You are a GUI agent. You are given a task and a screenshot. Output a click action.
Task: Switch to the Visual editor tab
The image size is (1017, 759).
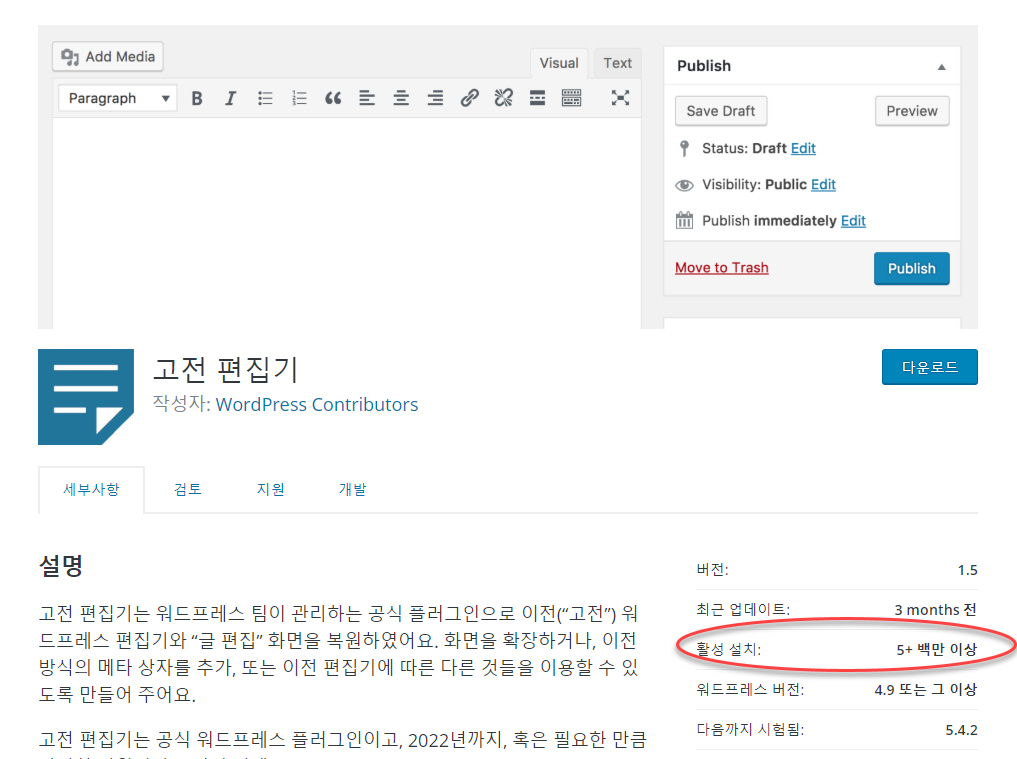(x=559, y=64)
